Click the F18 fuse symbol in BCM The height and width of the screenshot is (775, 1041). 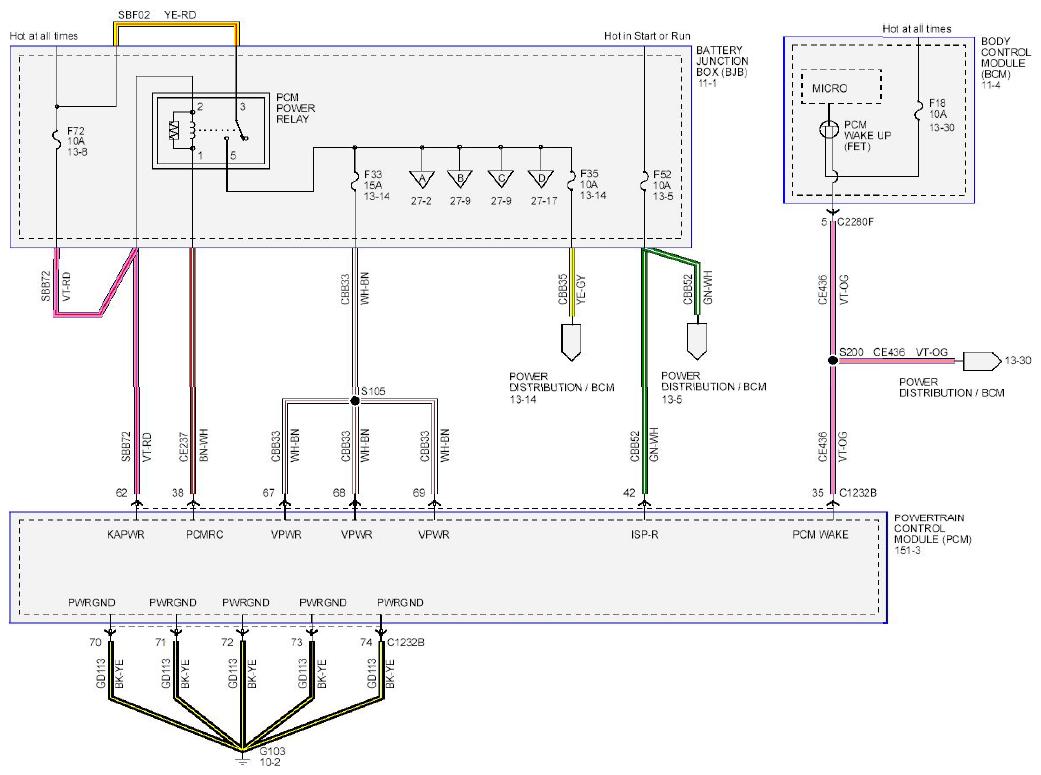[919, 111]
